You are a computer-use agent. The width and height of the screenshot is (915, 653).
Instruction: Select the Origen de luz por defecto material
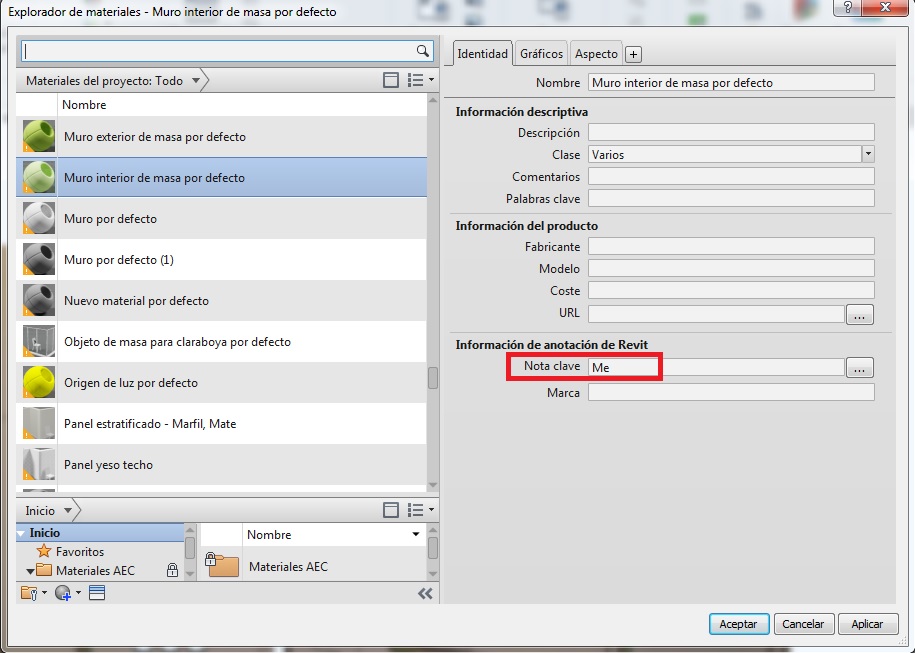[131, 383]
